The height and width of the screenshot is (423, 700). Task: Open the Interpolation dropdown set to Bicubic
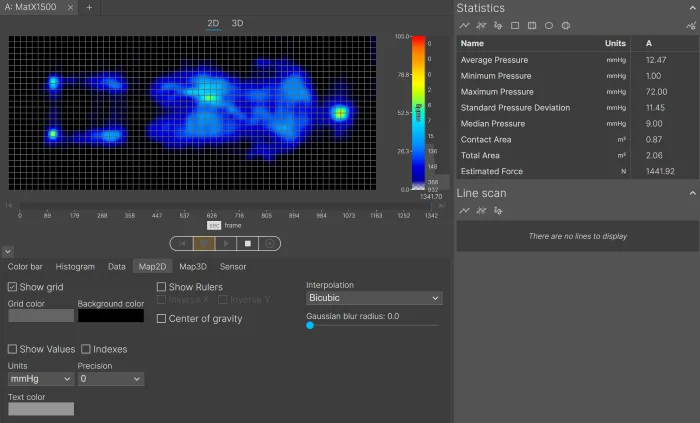click(x=373, y=298)
